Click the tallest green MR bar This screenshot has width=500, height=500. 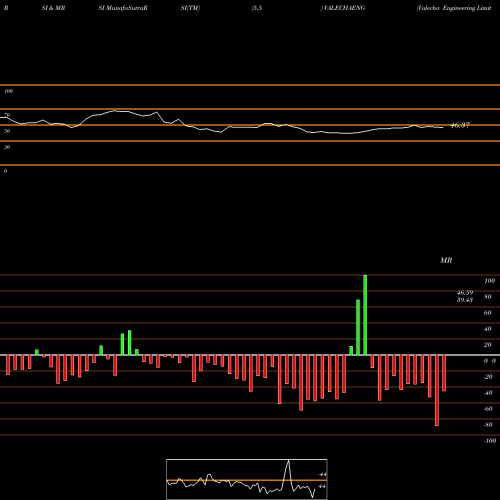point(365,315)
